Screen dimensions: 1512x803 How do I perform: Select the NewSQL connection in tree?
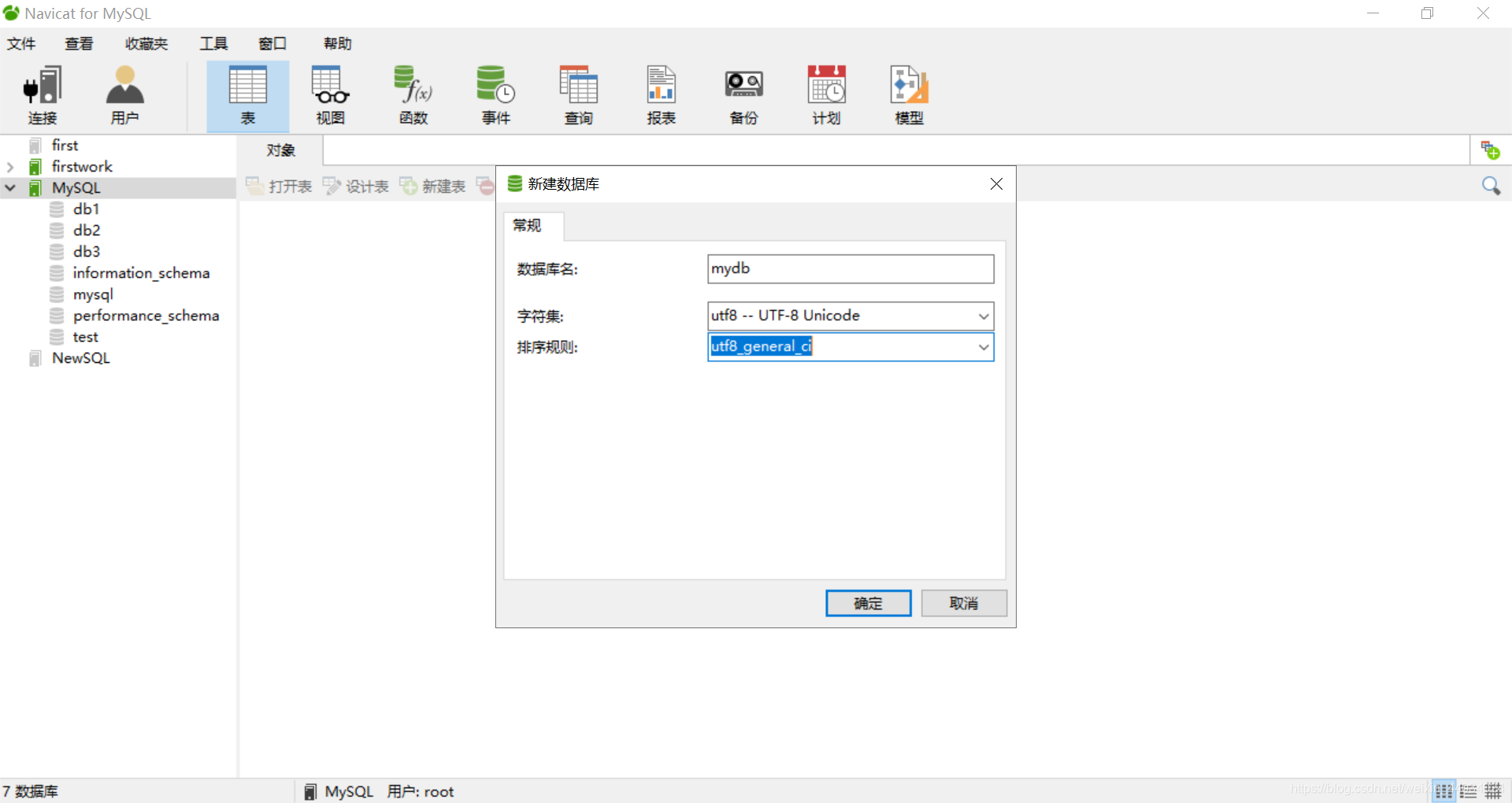point(80,358)
